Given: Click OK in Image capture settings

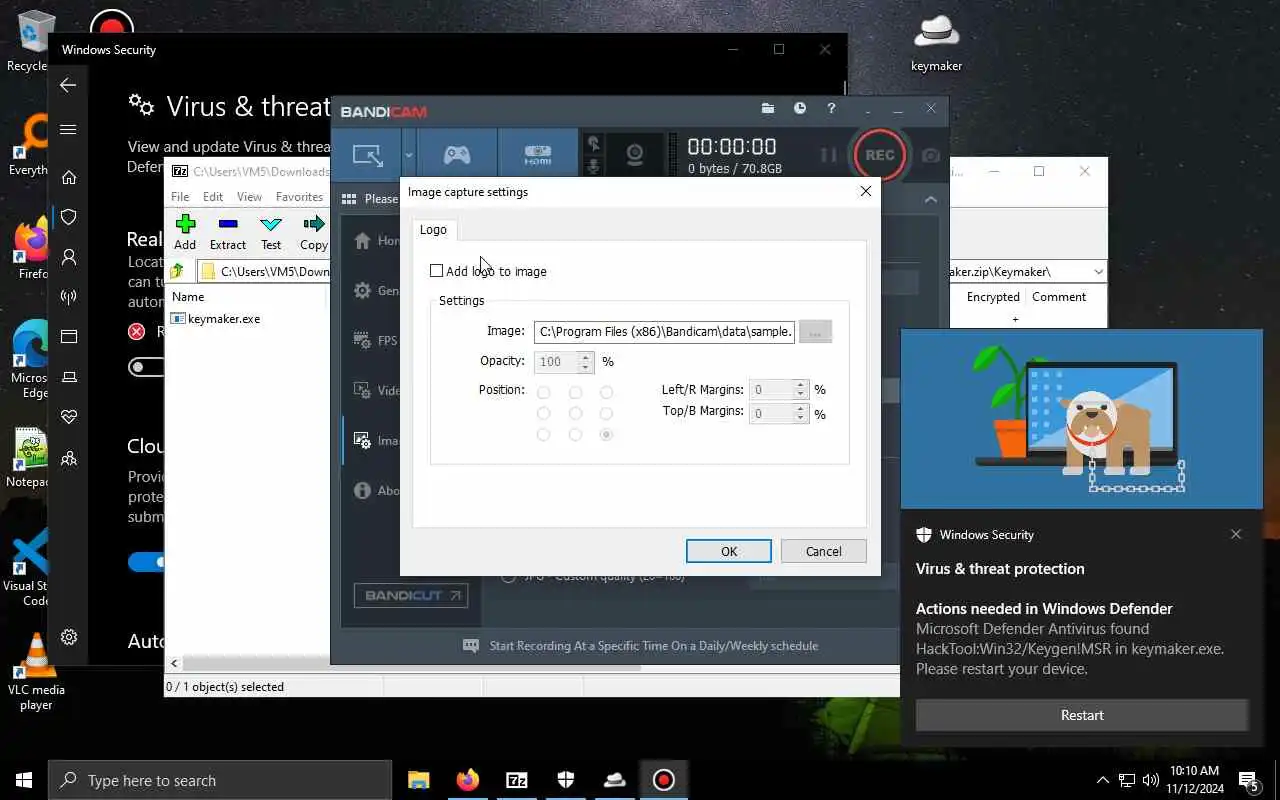Looking at the screenshot, I should pyautogui.click(x=729, y=551).
